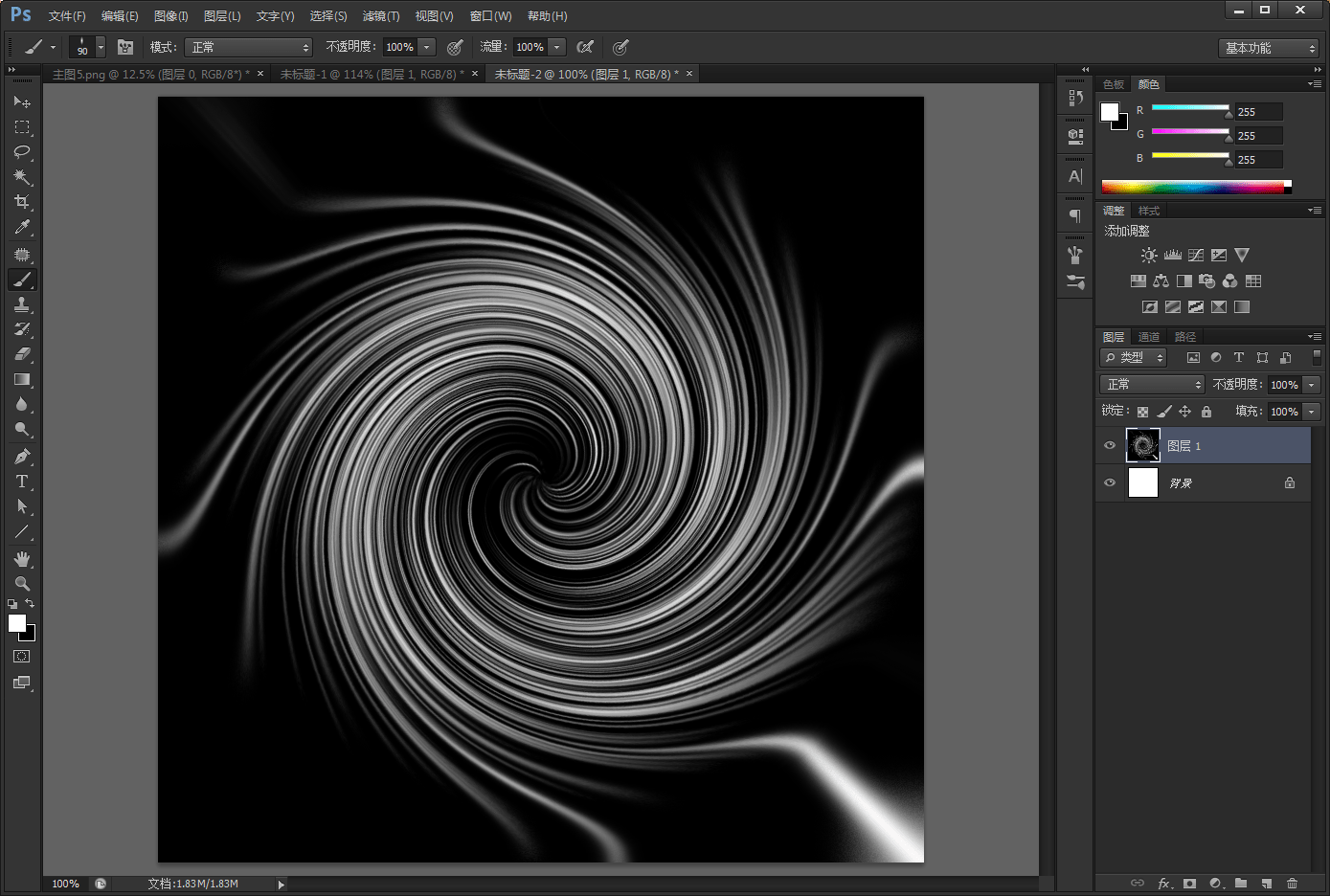Viewport: 1330px width, 896px height.
Task: Open the 流量 flow dropdown arrow
Action: [557, 47]
